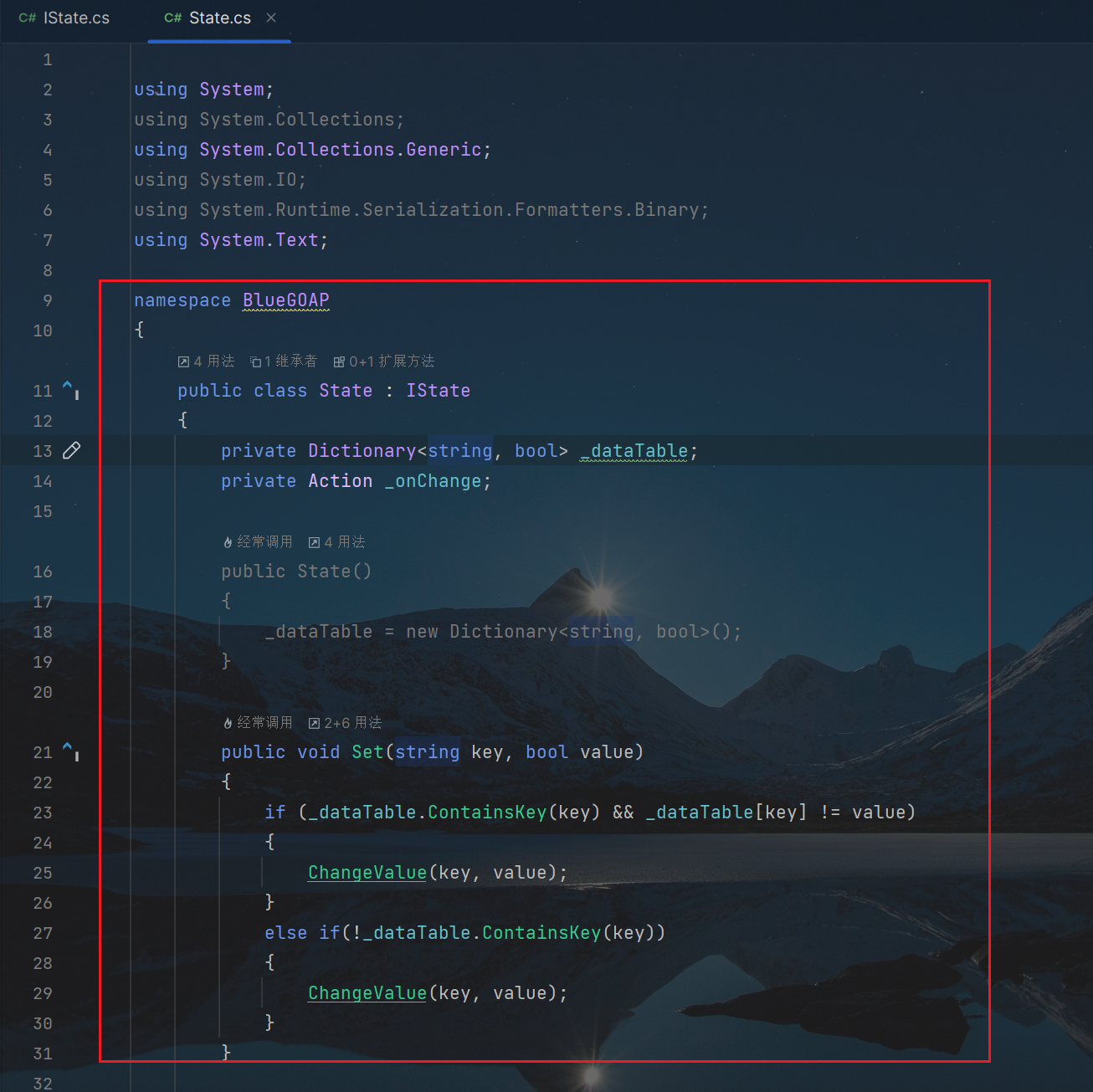Click the Serialization.Formatters.Binary using line
The height and width of the screenshot is (1092, 1093).
[x=422, y=210]
